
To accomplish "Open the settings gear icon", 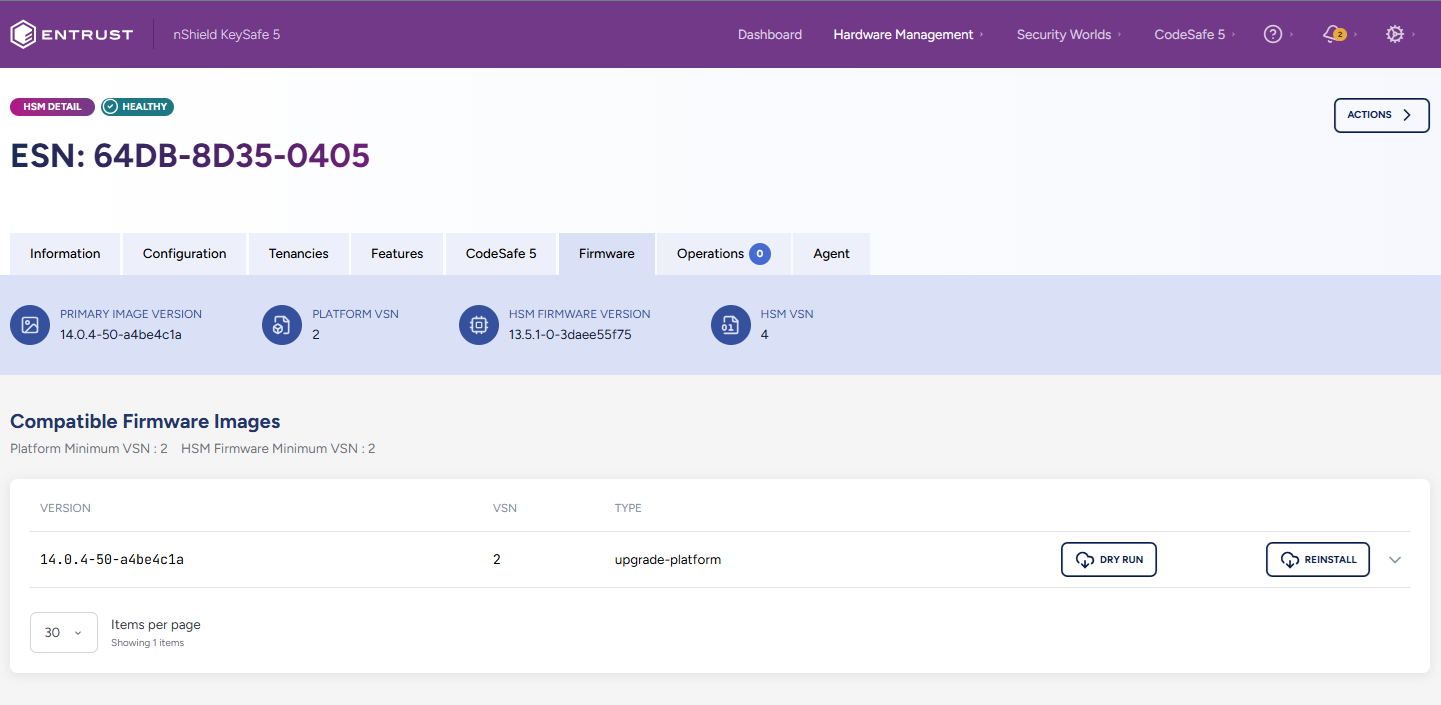I will pyautogui.click(x=1394, y=34).
